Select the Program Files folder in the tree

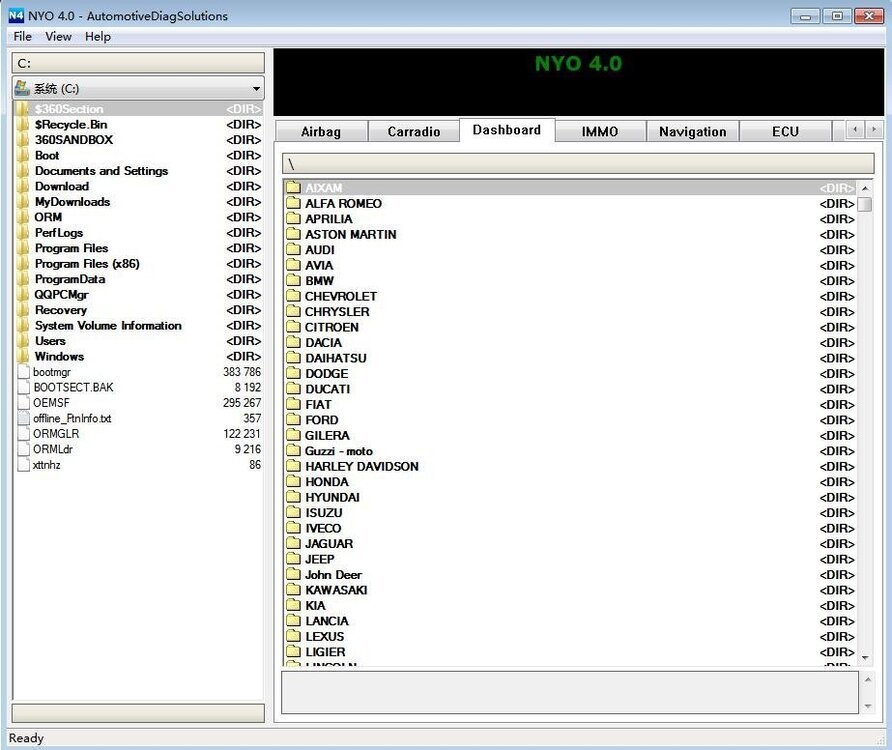point(70,248)
